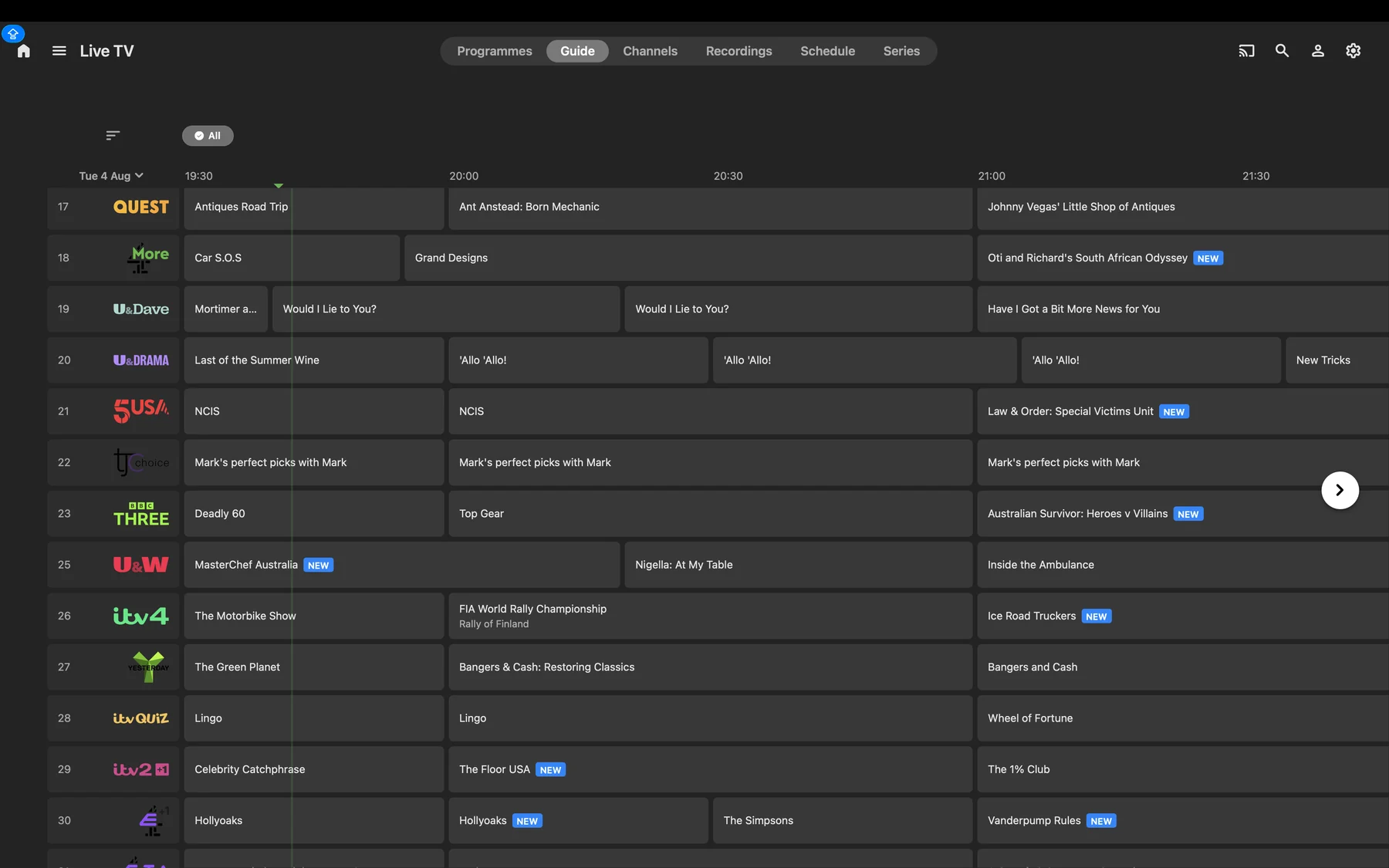Viewport: 1389px width, 868px height.
Task: Open The Motorbike Show on ITV4
Action: (x=314, y=616)
